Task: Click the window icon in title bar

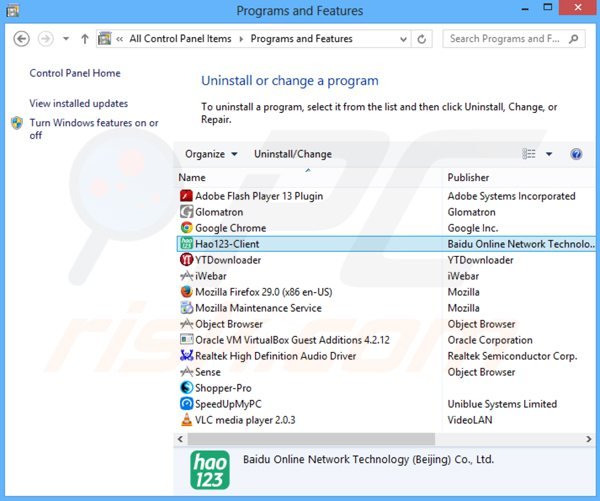Action: pos(12,10)
